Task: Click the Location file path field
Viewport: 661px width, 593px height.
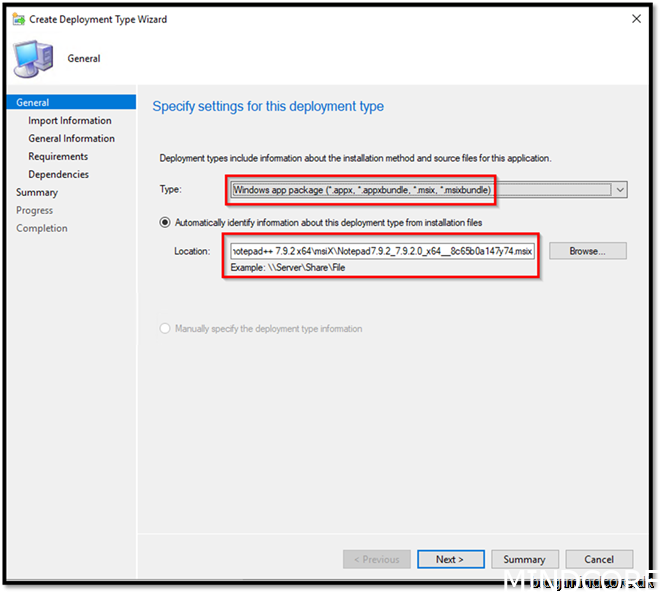Action: pos(383,251)
